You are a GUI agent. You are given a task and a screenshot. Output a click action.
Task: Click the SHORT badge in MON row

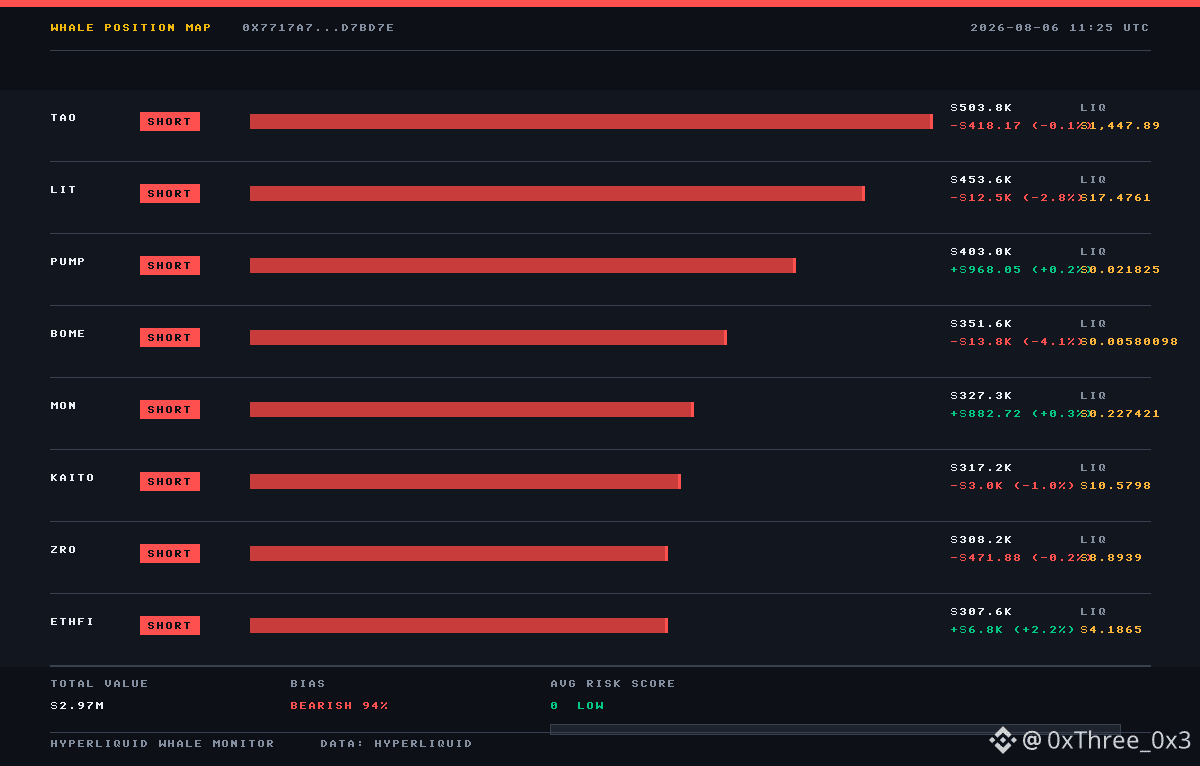coord(170,410)
